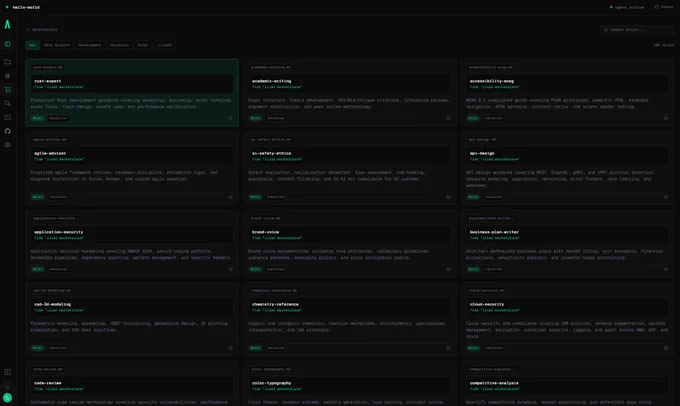
Task: Open the application-security skill title
Action: click(59, 232)
